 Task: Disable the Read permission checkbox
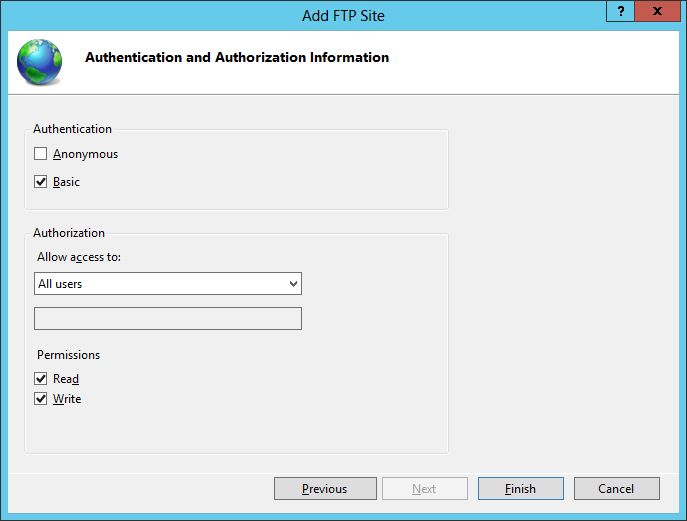pos(41,379)
